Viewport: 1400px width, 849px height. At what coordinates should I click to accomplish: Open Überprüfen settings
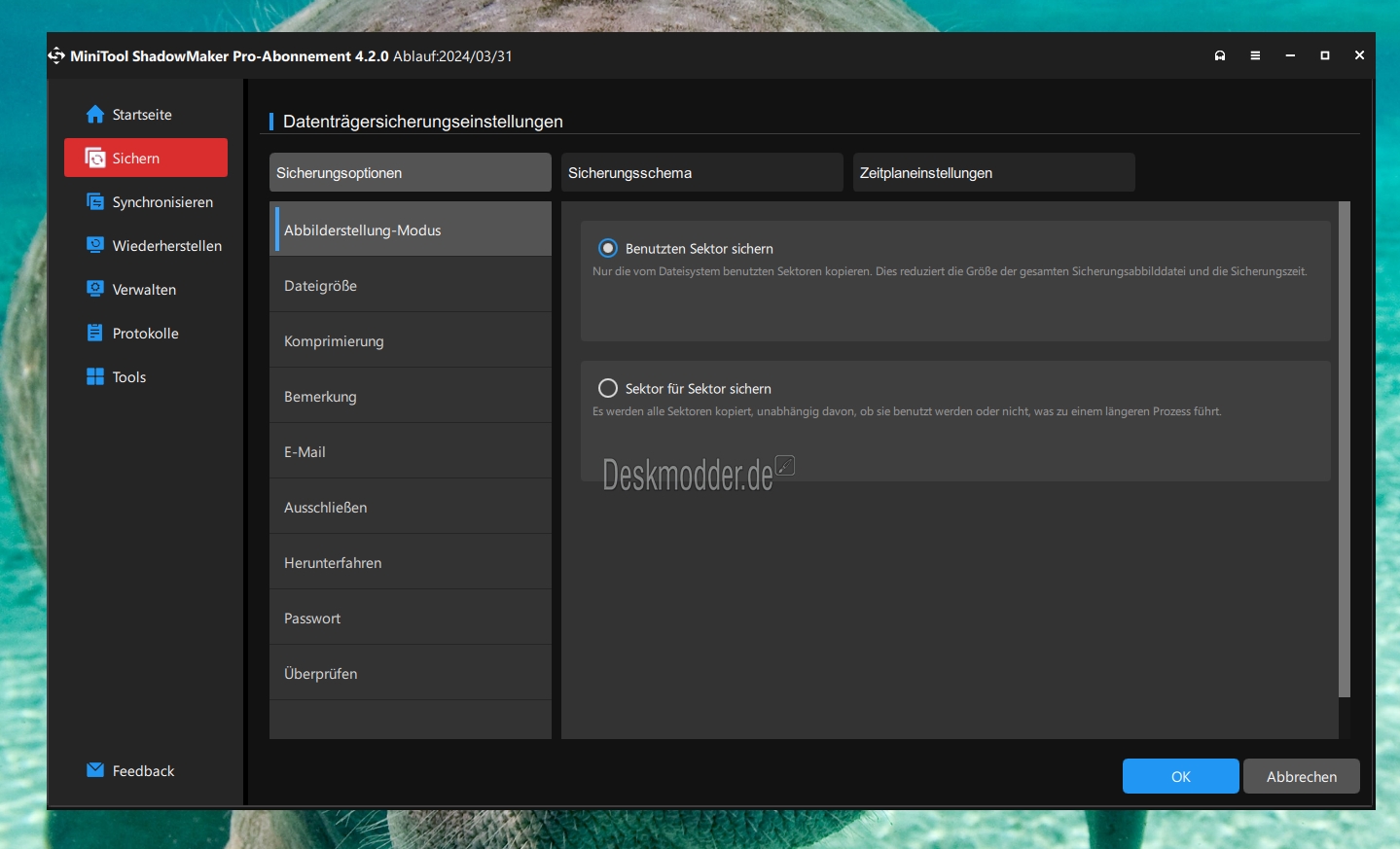(411, 673)
